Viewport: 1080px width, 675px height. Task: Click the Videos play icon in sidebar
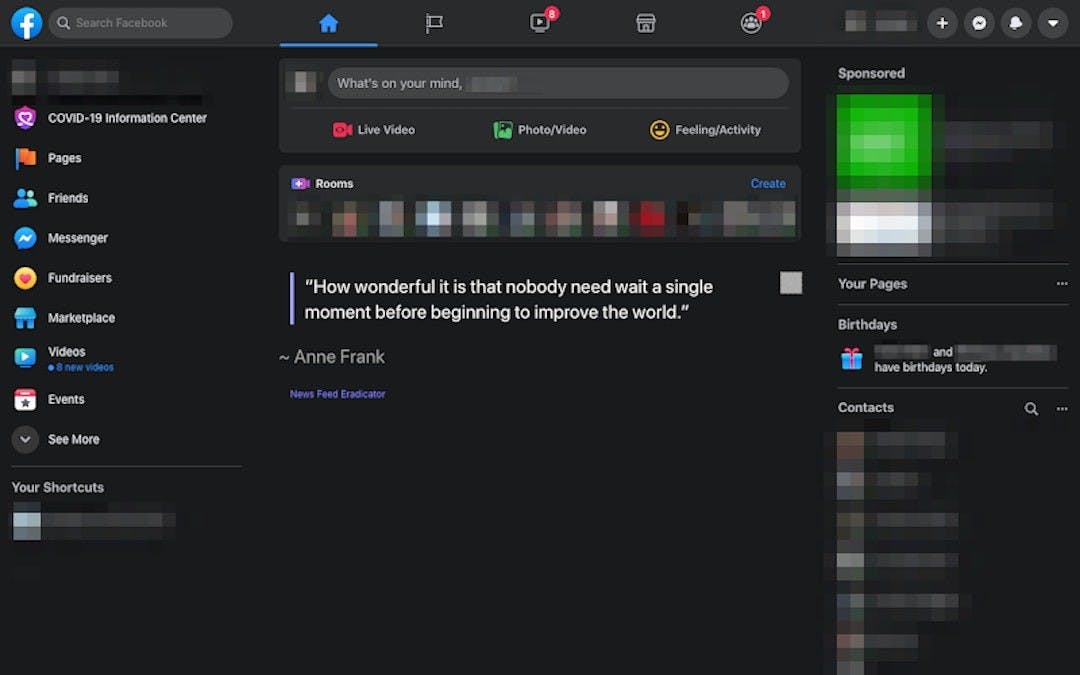coord(25,357)
